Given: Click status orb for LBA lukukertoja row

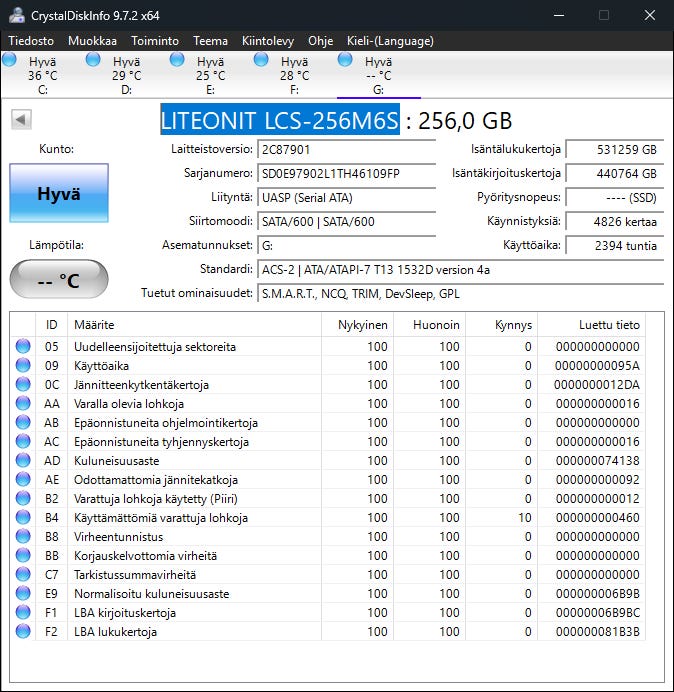Looking at the screenshot, I should click(x=23, y=632).
